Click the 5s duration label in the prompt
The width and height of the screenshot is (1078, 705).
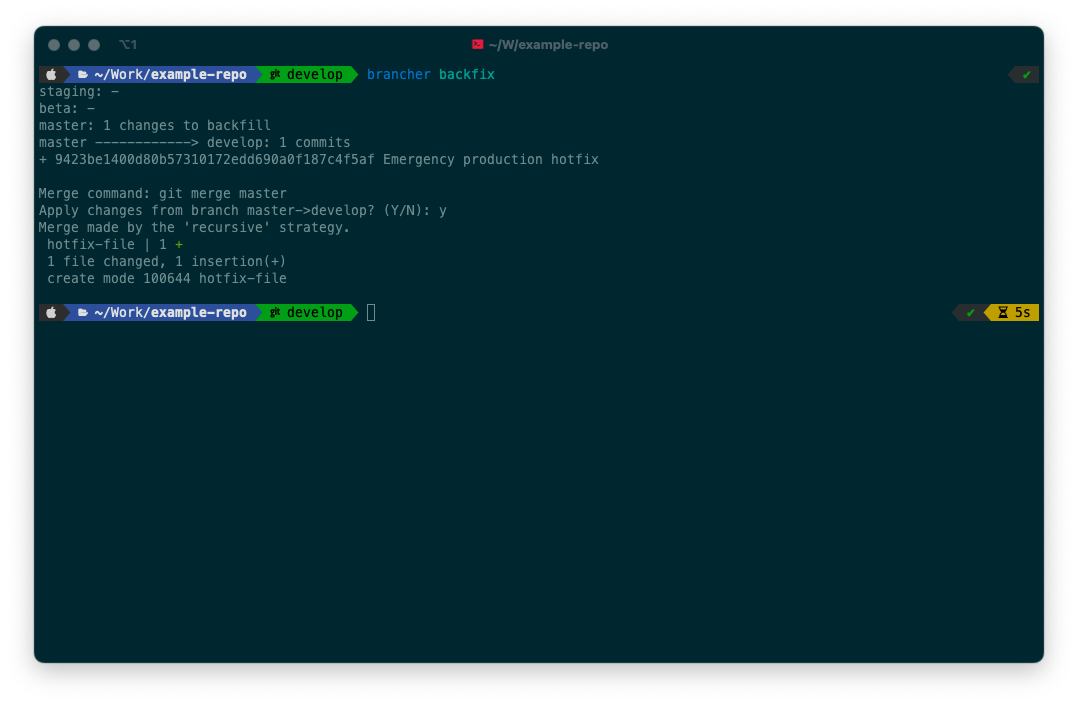(x=1022, y=312)
